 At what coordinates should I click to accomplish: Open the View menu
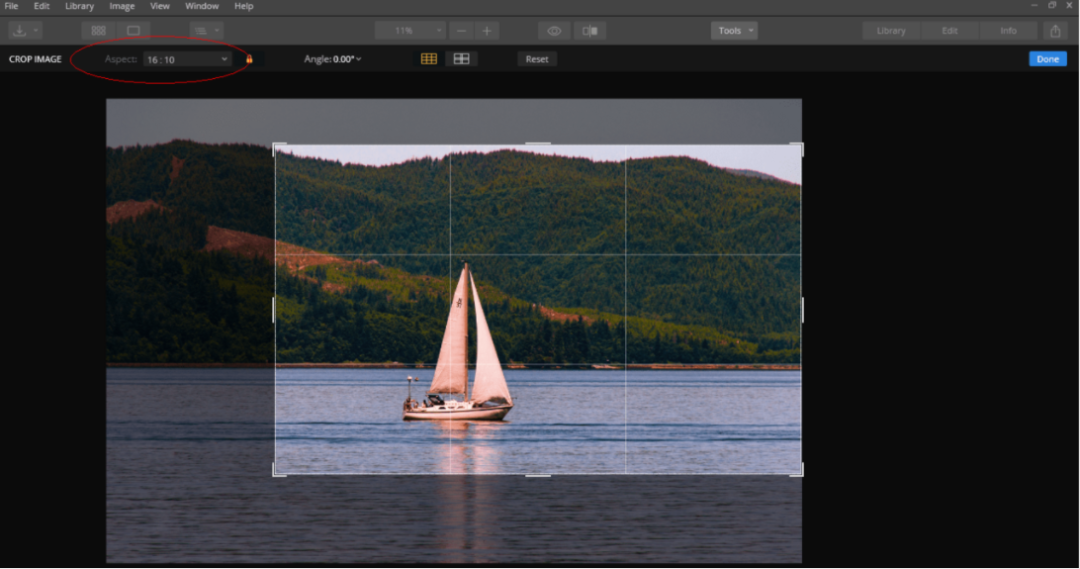tap(160, 6)
